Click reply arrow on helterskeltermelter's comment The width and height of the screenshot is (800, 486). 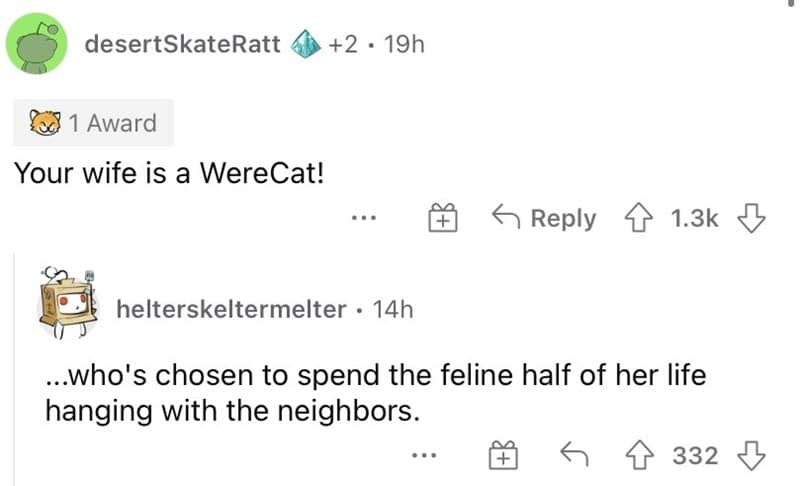[x=573, y=456]
